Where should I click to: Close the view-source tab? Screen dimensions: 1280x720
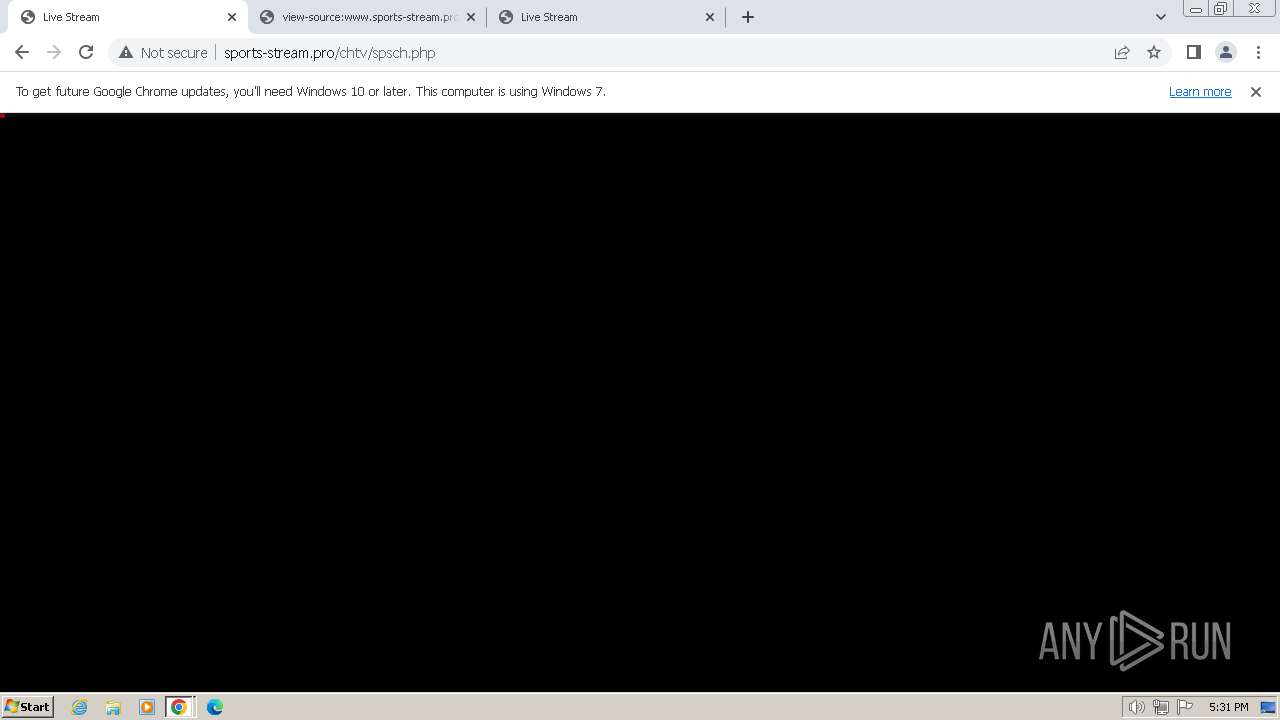pos(471,17)
